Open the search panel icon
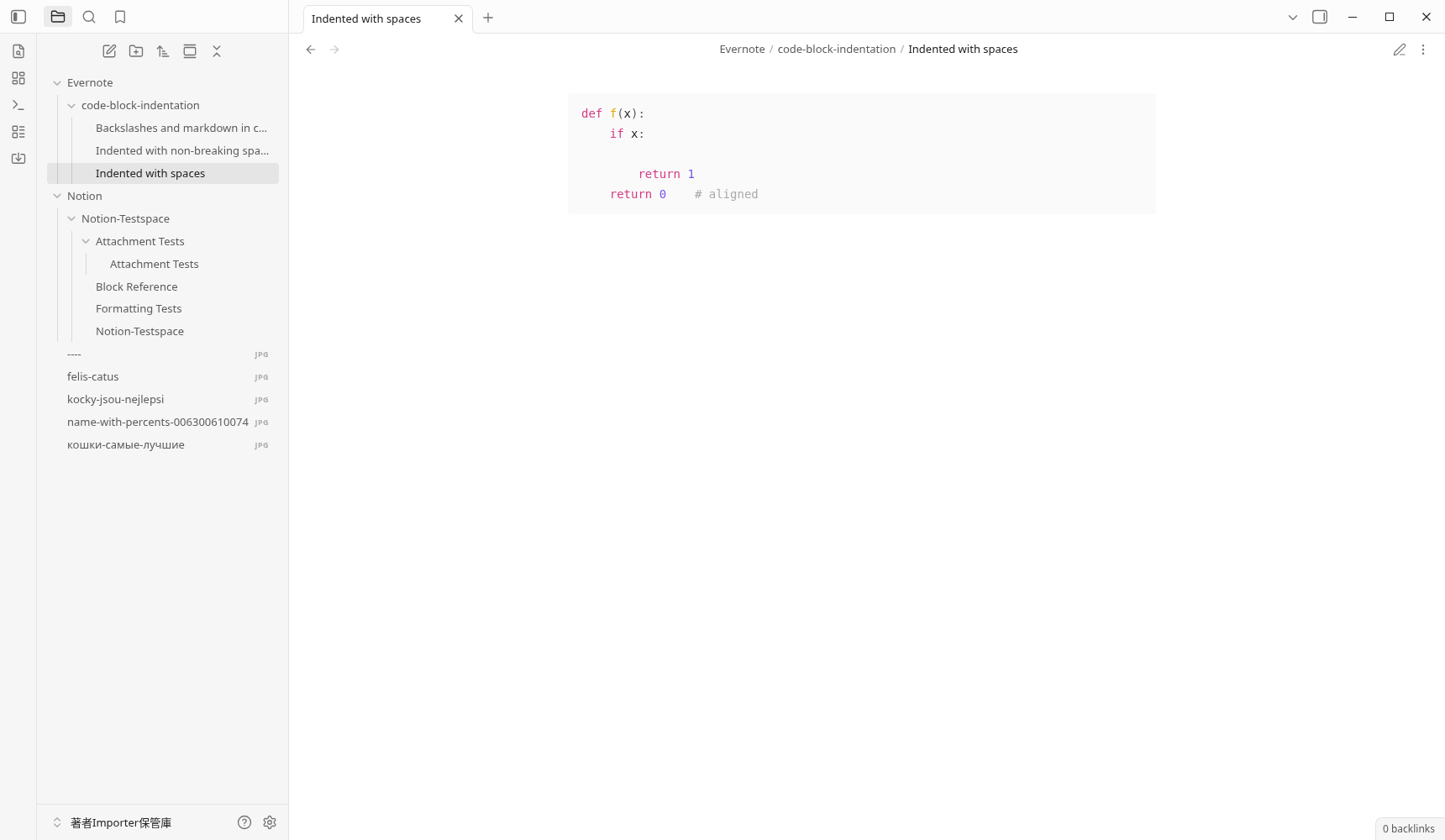Image resolution: width=1445 pixels, height=840 pixels. click(x=89, y=17)
